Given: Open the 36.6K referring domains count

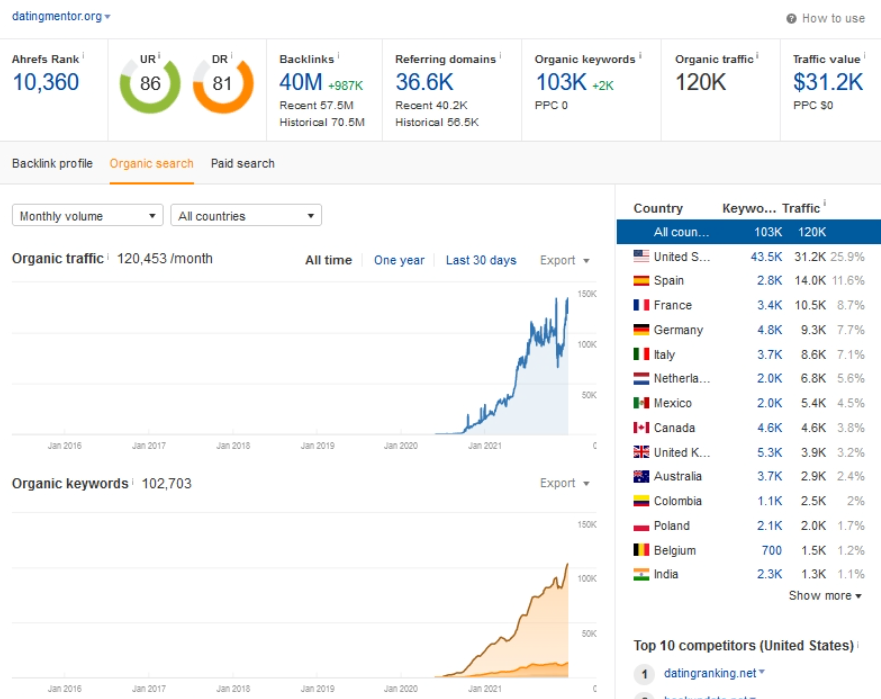Looking at the screenshot, I should click(x=424, y=83).
